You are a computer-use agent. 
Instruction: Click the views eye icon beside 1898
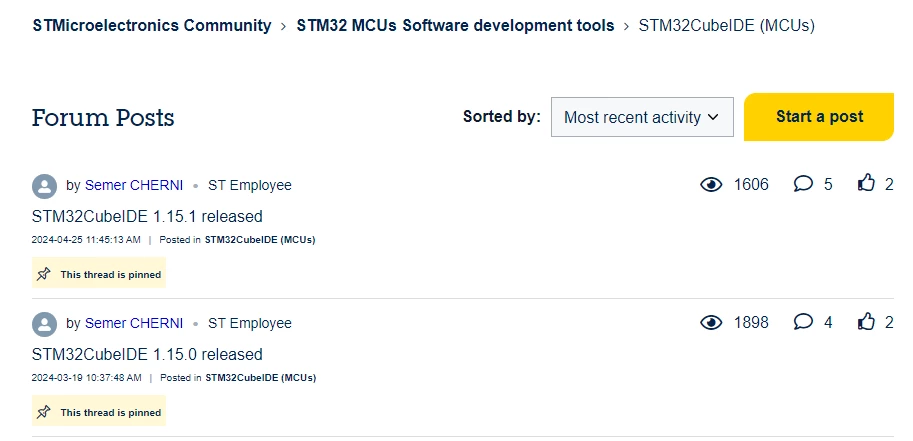(x=711, y=323)
